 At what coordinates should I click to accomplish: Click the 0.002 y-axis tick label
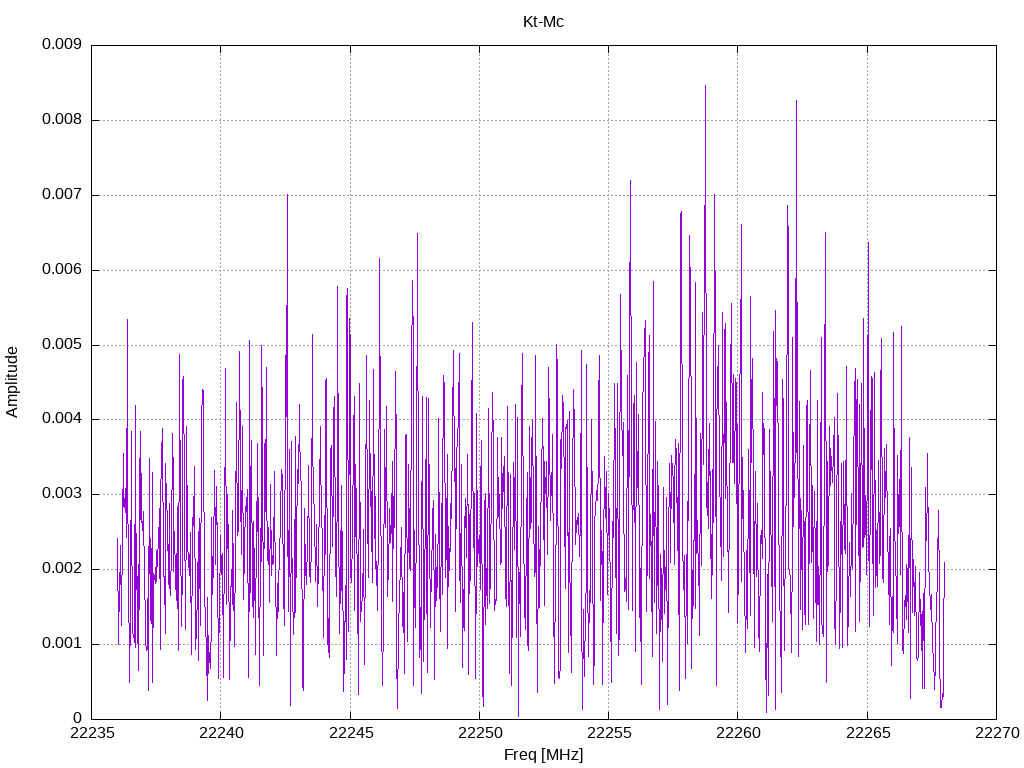pyautogui.click(x=62, y=568)
